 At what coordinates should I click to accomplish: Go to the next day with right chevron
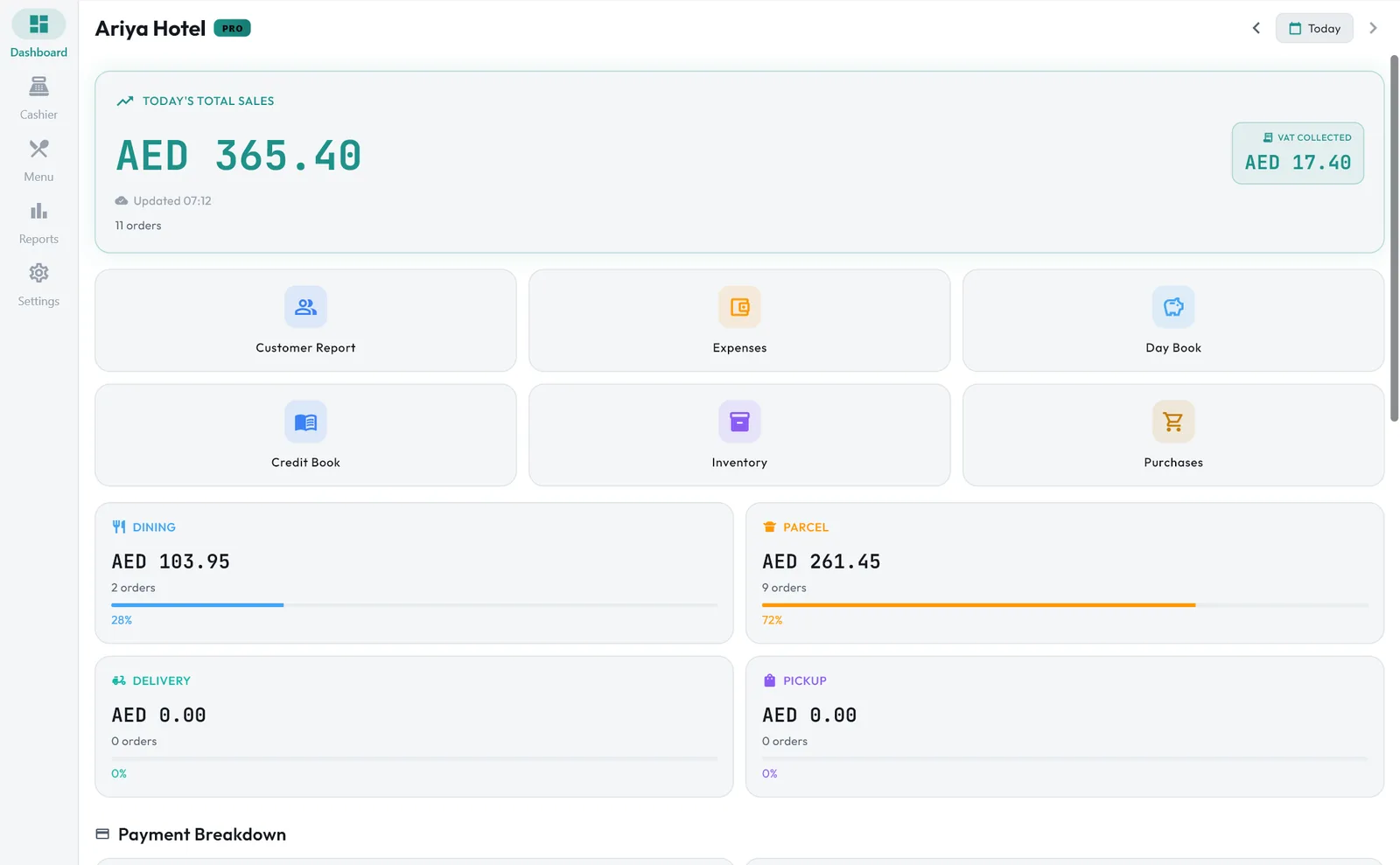coord(1373,28)
